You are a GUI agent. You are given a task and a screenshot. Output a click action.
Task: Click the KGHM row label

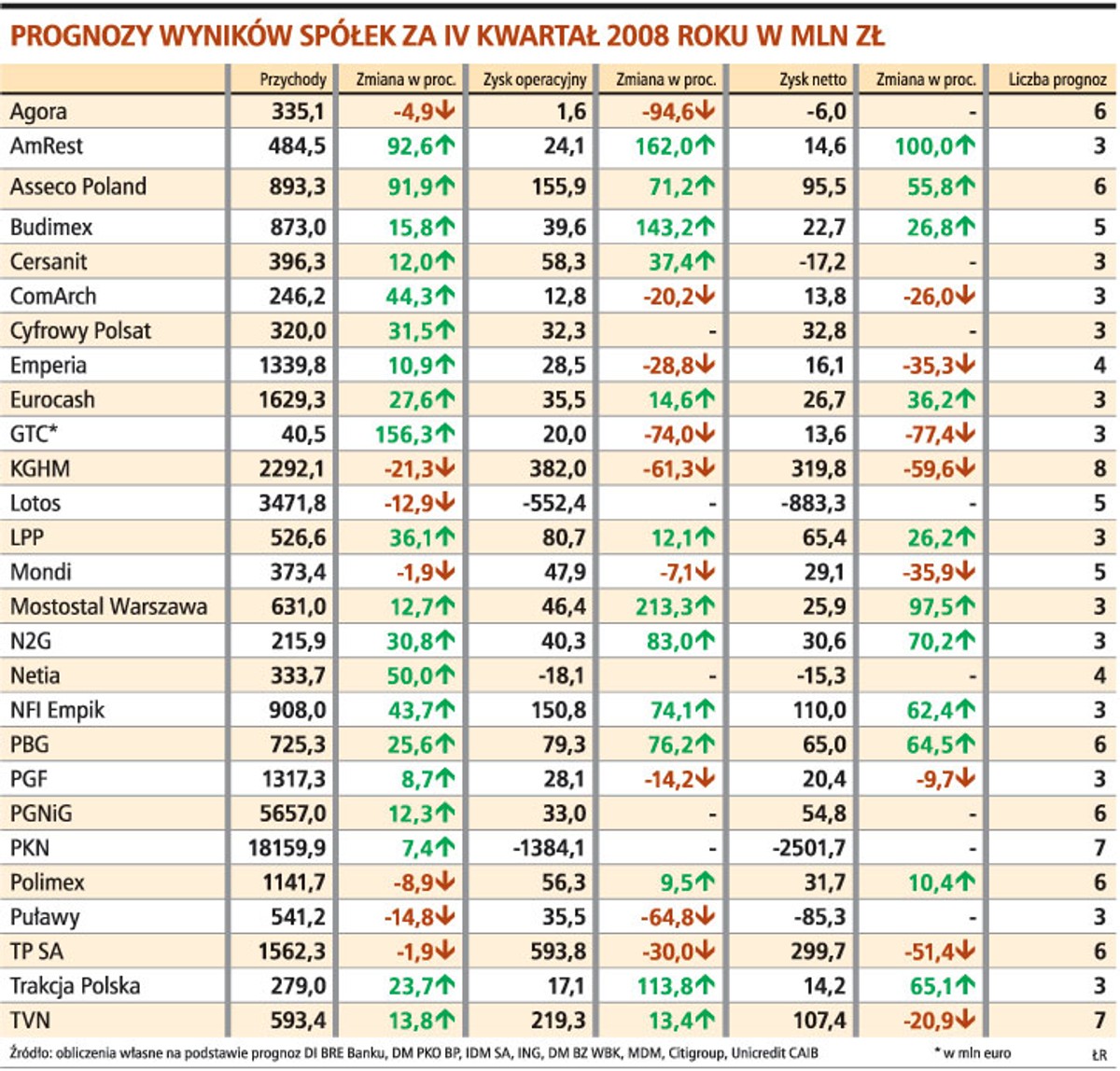[x=40, y=469]
